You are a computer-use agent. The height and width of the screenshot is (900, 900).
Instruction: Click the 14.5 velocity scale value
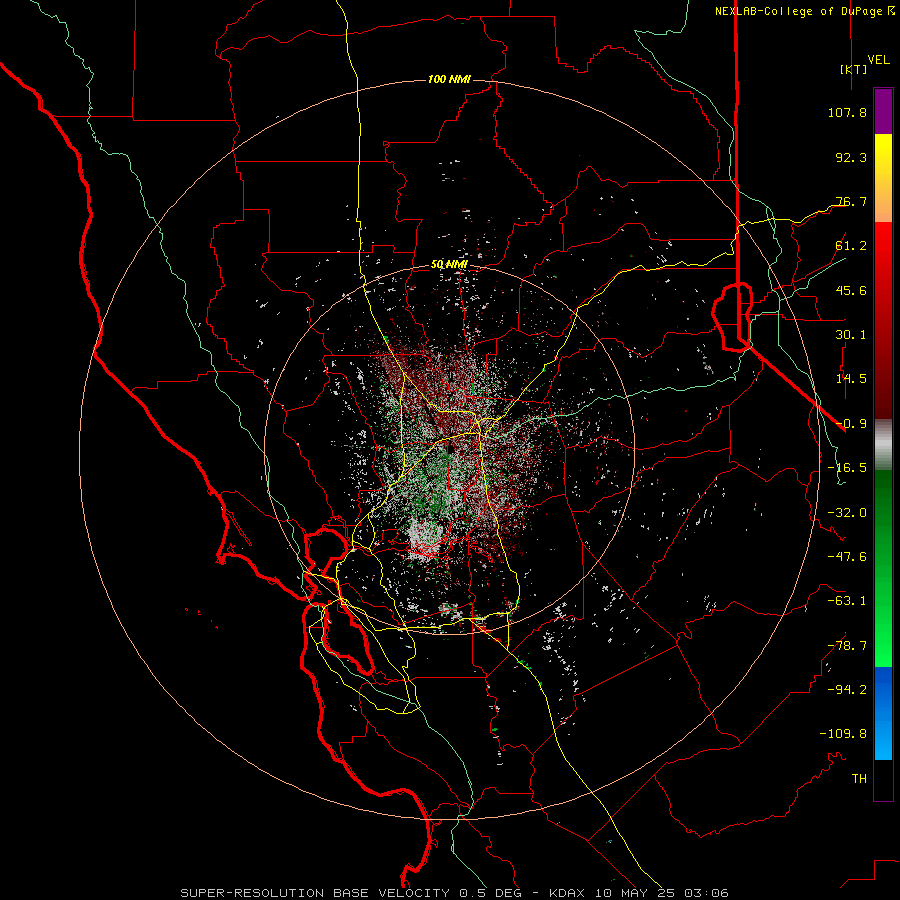pos(851,379)
